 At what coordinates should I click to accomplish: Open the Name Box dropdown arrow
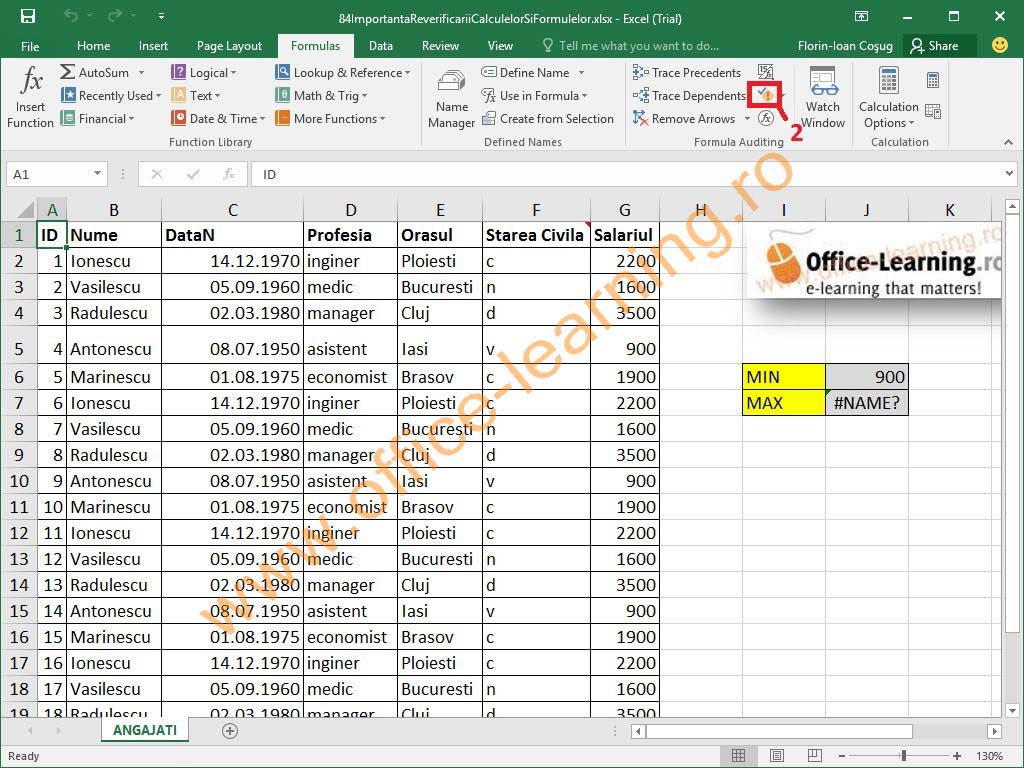[97, 174]
